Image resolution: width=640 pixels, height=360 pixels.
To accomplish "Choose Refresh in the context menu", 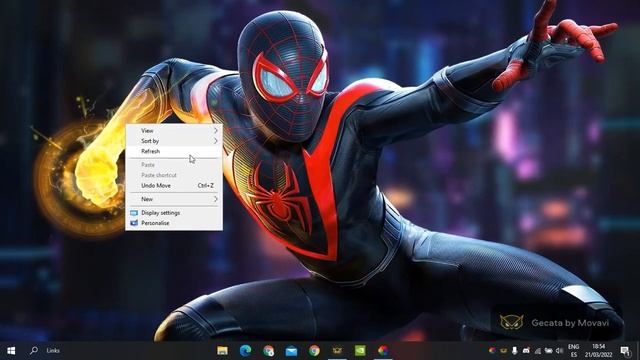I will tap(174, 151).
